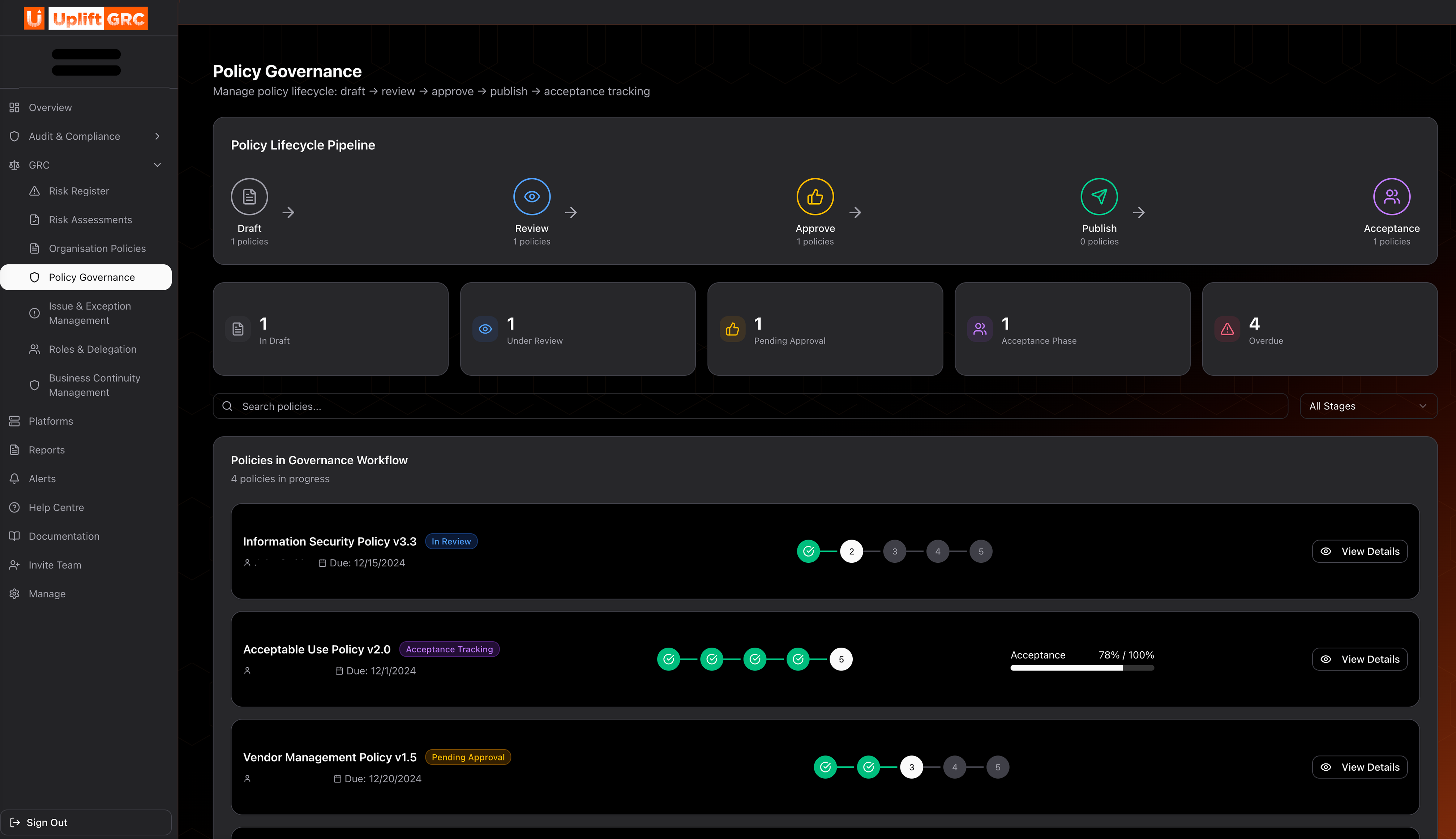
Task: Click completed step 1 of Information Security Policy
Action: (x=808, y=551)
